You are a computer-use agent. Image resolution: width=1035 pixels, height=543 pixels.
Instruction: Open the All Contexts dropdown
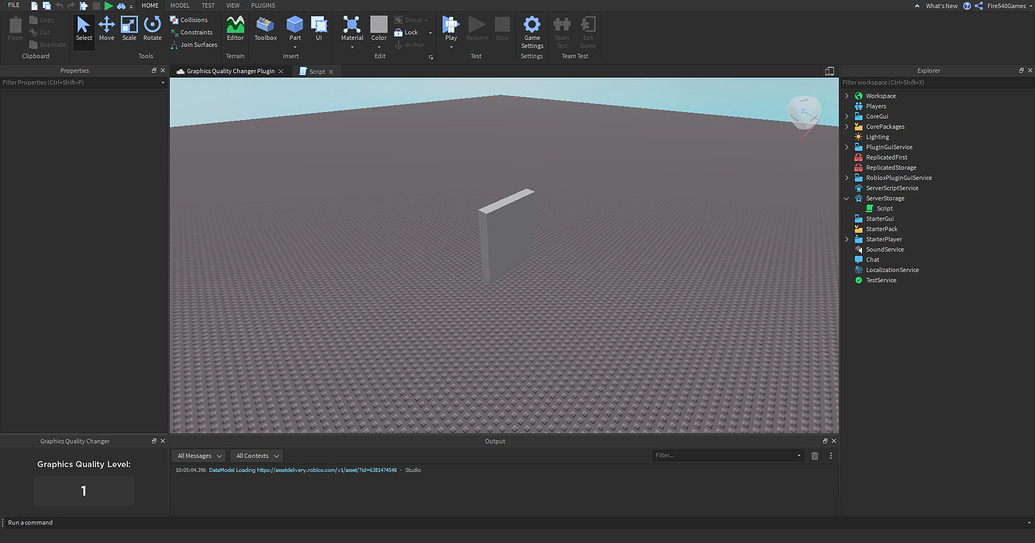coord(257,456)
